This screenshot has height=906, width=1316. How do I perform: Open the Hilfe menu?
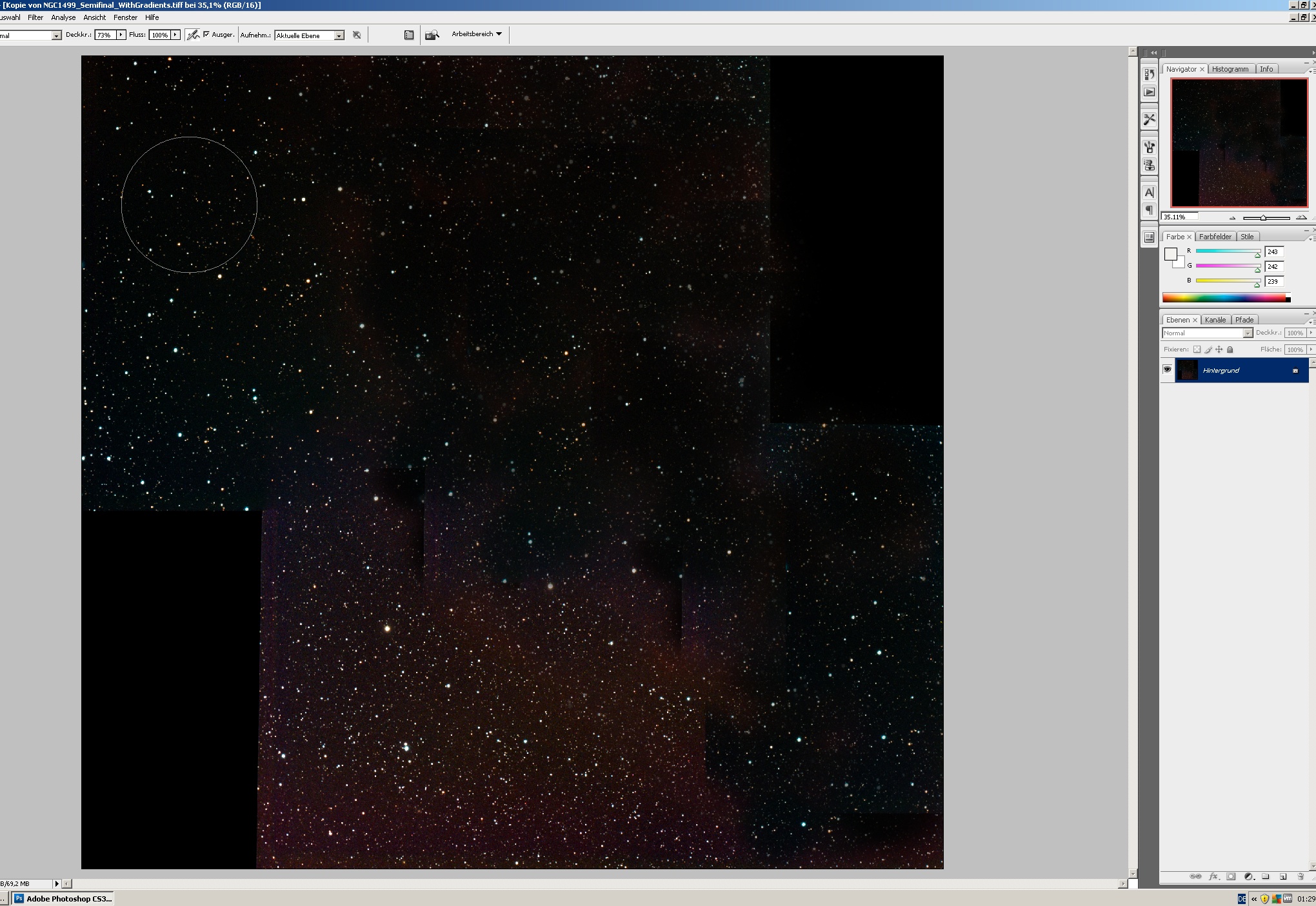(x=152, y=17)
